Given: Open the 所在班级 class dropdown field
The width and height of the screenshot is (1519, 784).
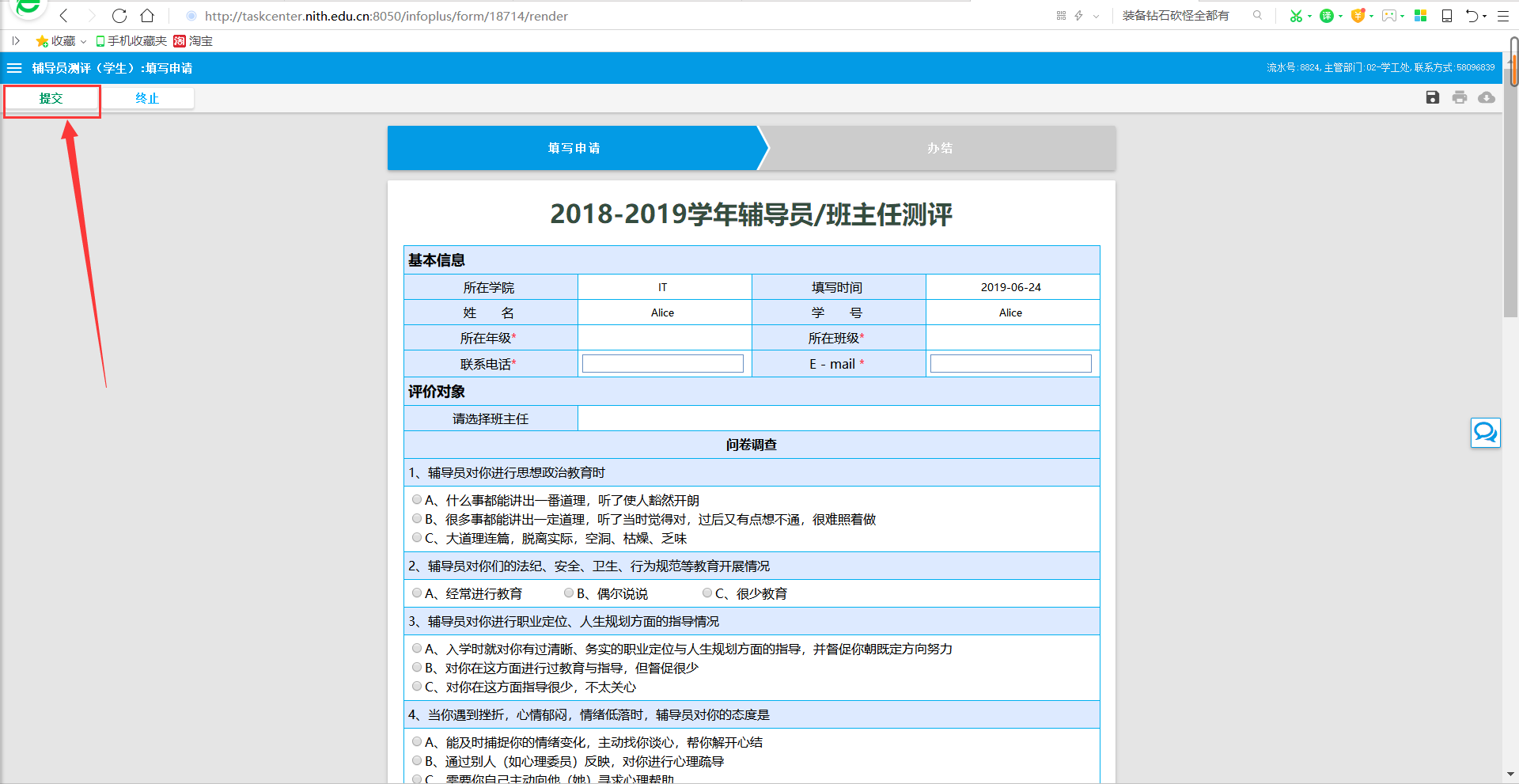Looking at the screenshot, I should click(1013, 338).
